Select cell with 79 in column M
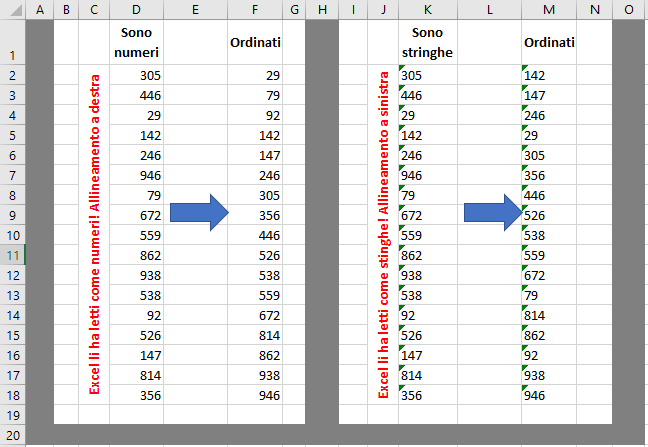The width and height of the screenshot is (648, 447). click(x=549, y=295)
